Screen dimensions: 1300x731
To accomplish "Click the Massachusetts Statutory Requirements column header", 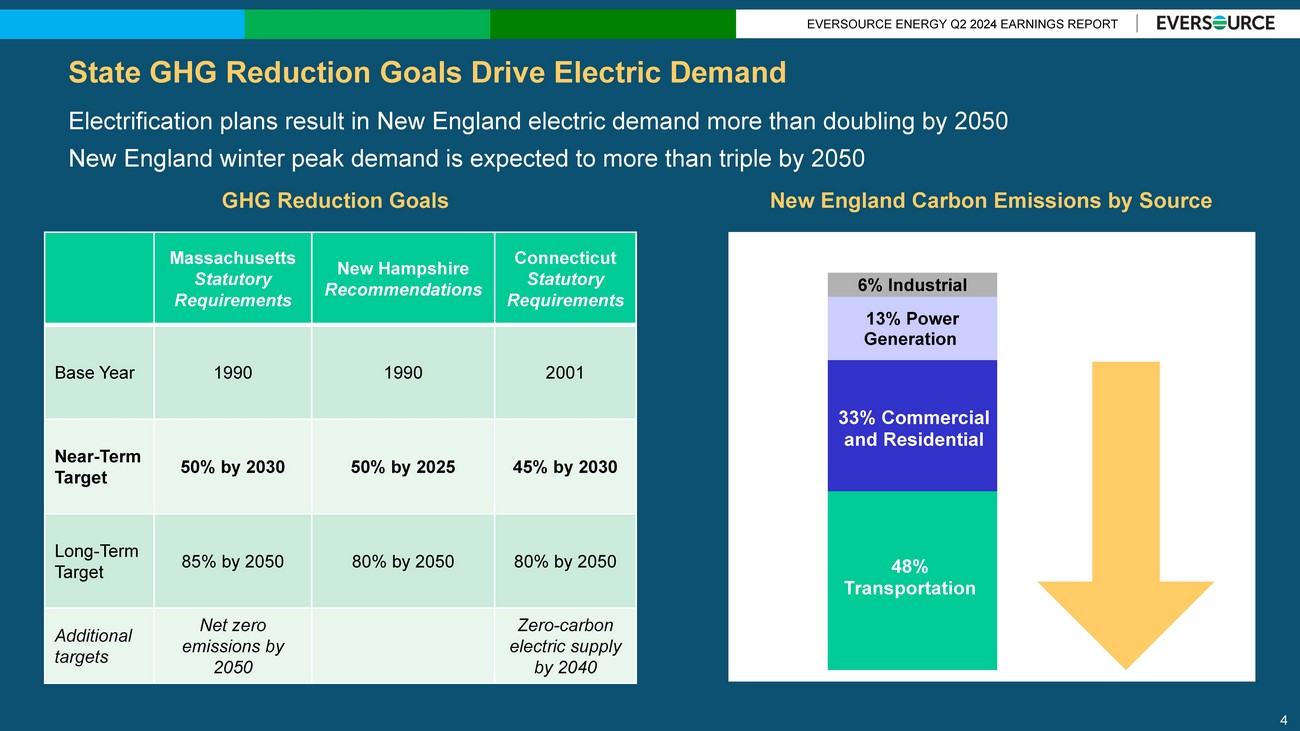I will [x=233, y=279].
